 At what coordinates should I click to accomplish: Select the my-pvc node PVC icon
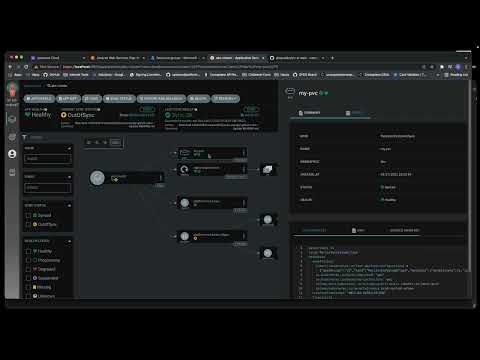184,153
